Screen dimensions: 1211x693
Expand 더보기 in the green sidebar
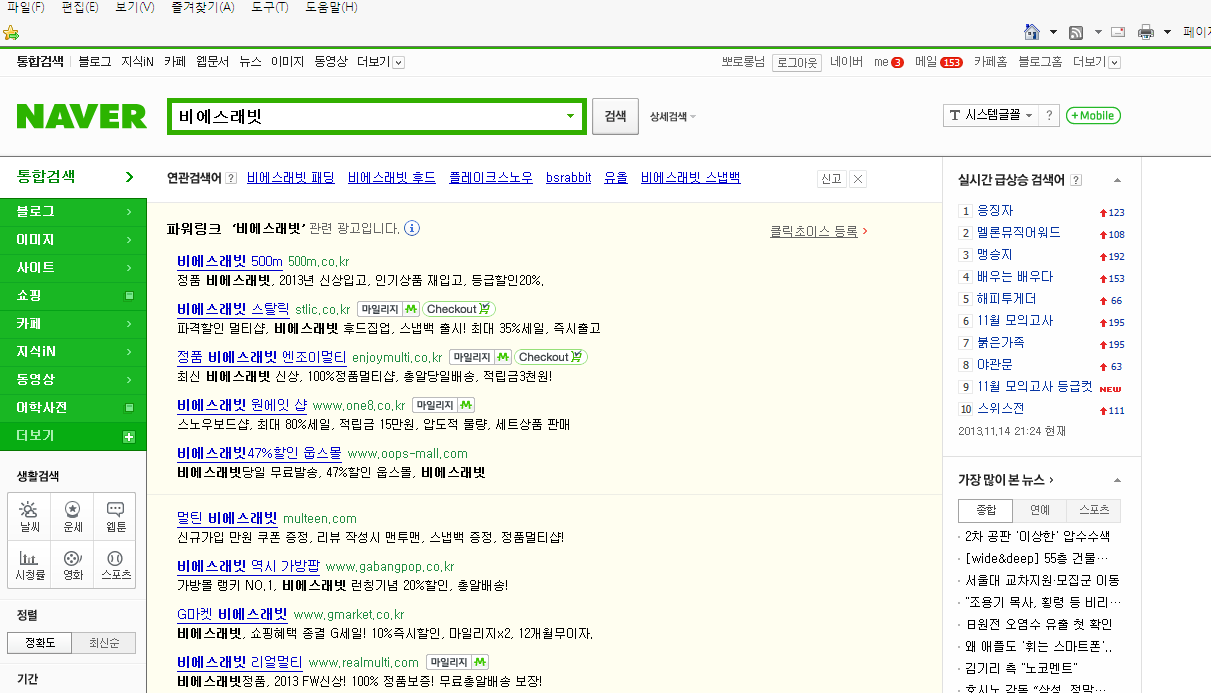[73, 436]
